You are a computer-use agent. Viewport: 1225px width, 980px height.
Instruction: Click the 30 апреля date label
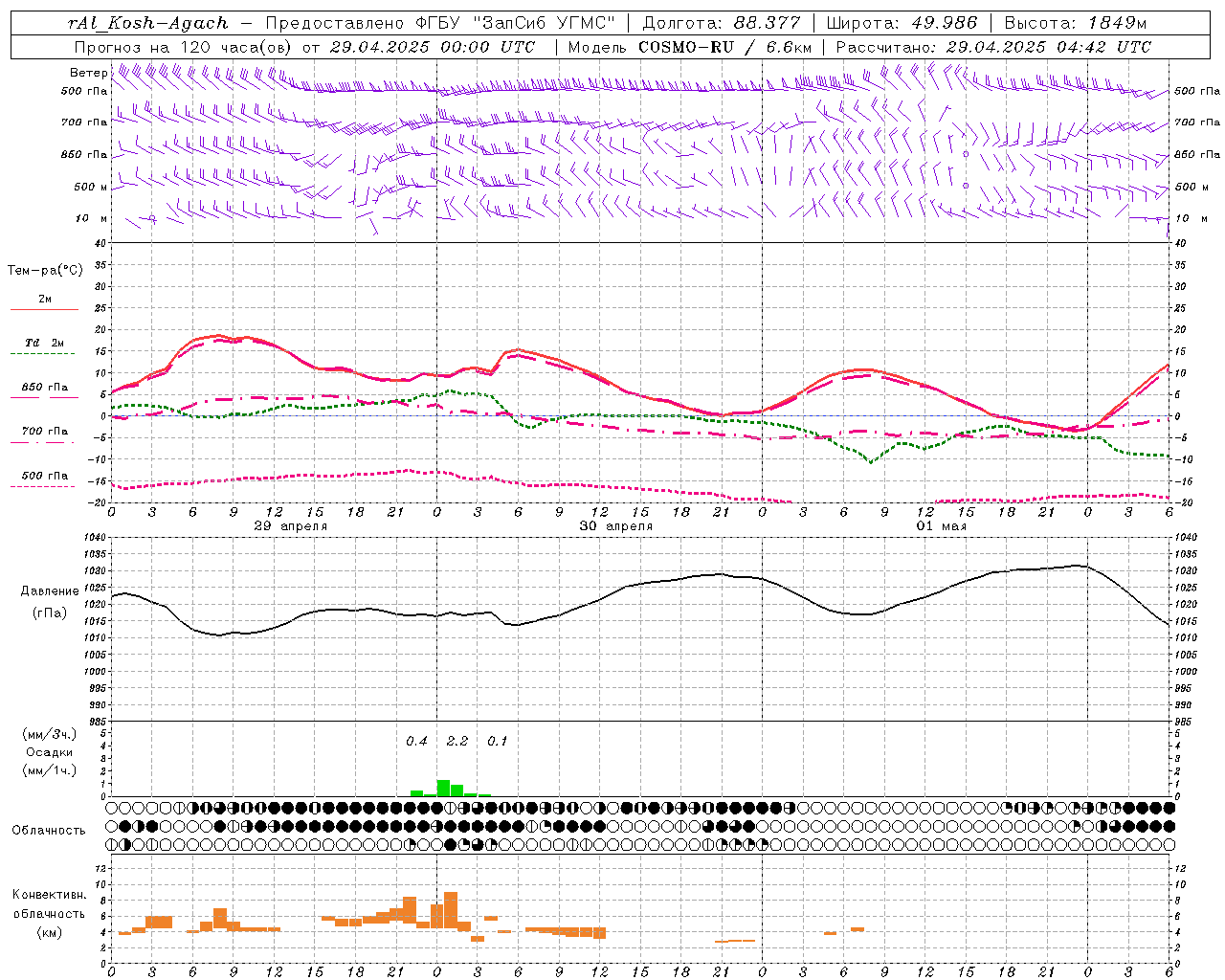tap(616, 526)
